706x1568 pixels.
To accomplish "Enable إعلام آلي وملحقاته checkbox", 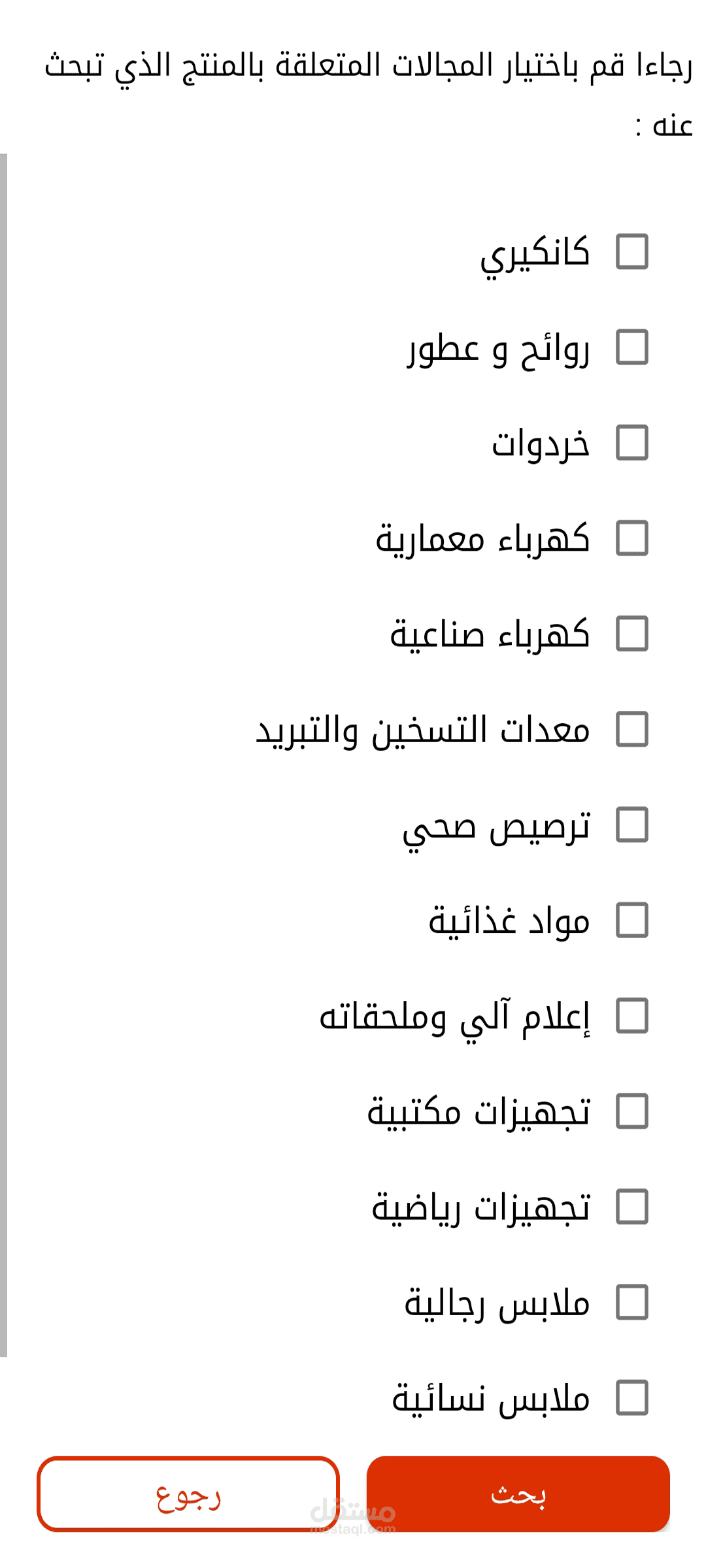I will [x=631, y=1016].
